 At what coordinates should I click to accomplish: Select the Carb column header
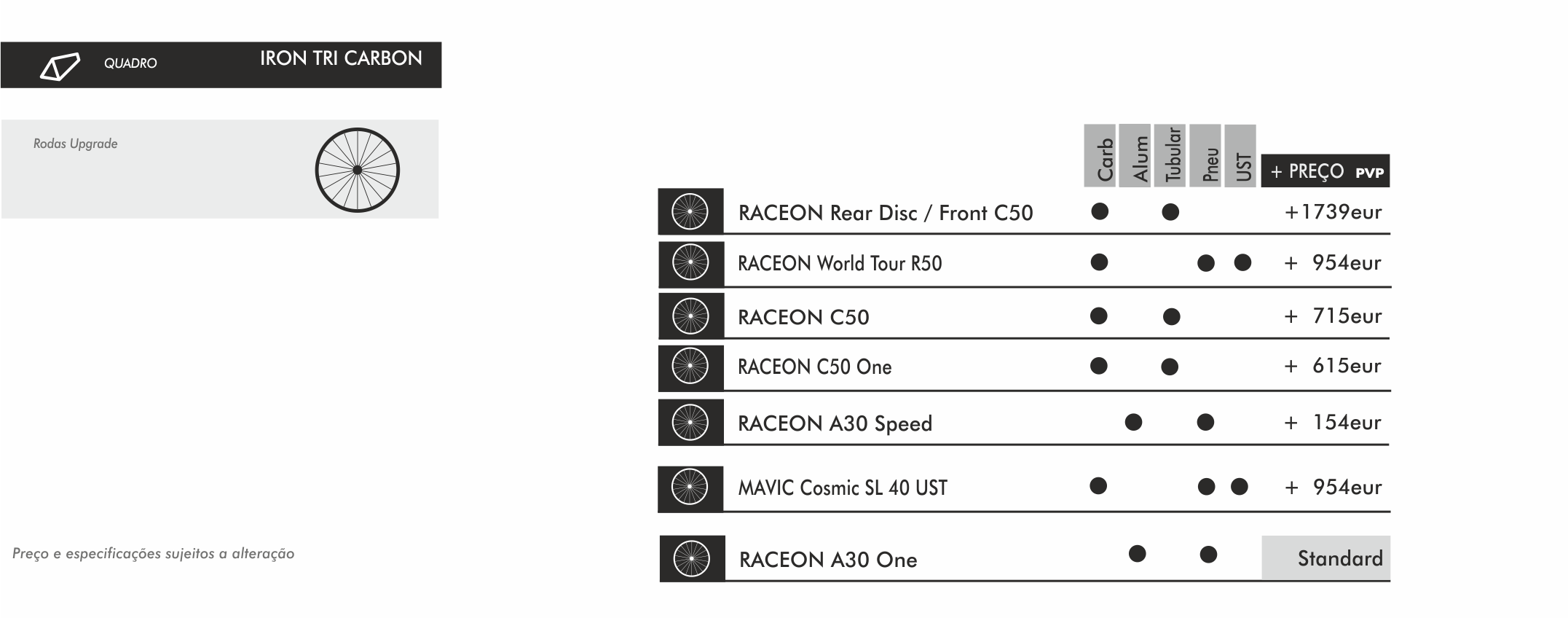[x=1100, y=156]
